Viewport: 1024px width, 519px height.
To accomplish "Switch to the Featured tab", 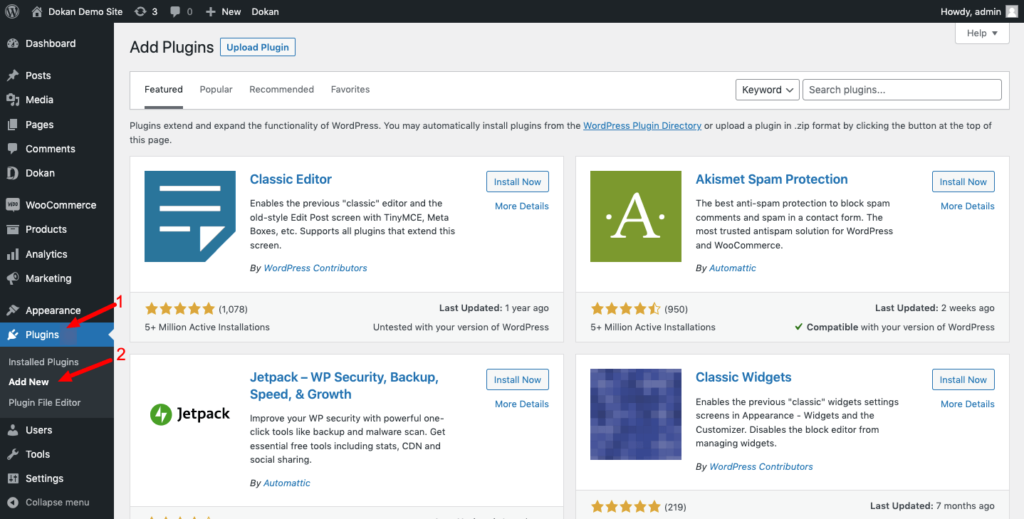I will (x=163, y=89).
